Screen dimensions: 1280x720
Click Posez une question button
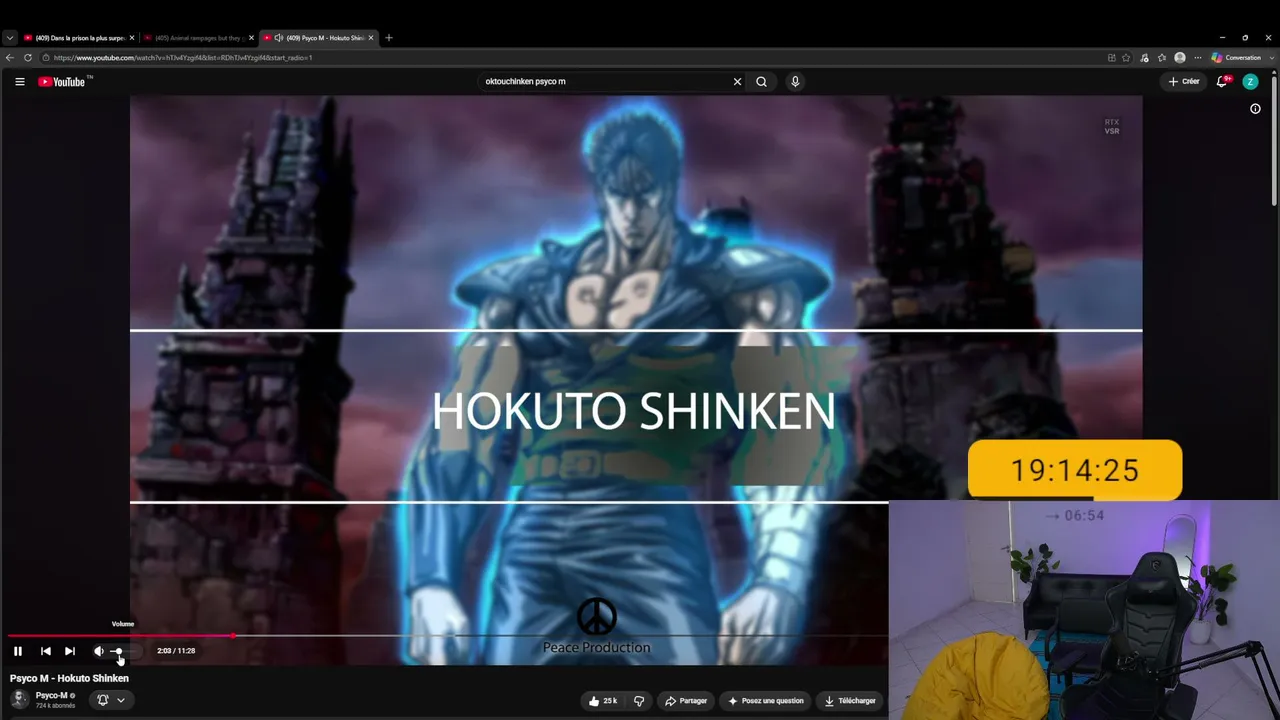[x=766, y=701]
